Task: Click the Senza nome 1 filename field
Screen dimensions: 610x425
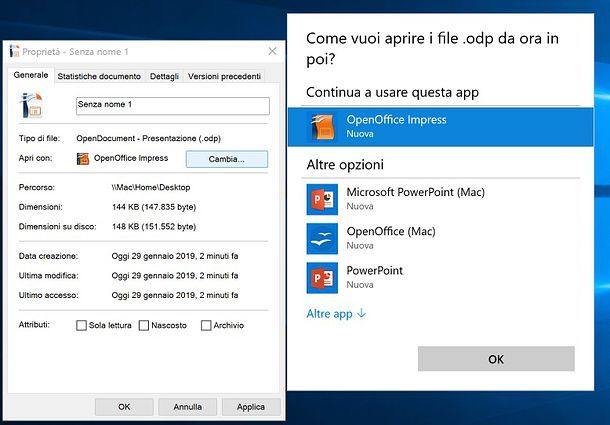Action: 173,106
